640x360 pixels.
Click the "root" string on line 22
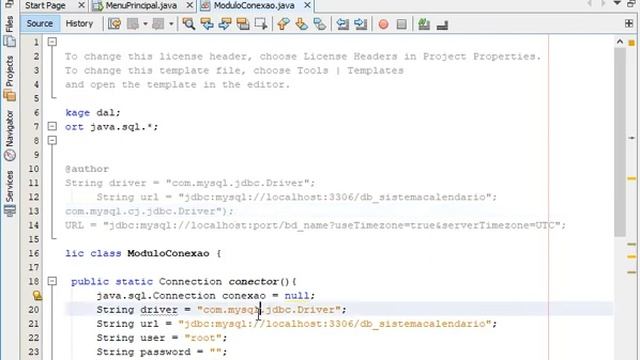203,338
